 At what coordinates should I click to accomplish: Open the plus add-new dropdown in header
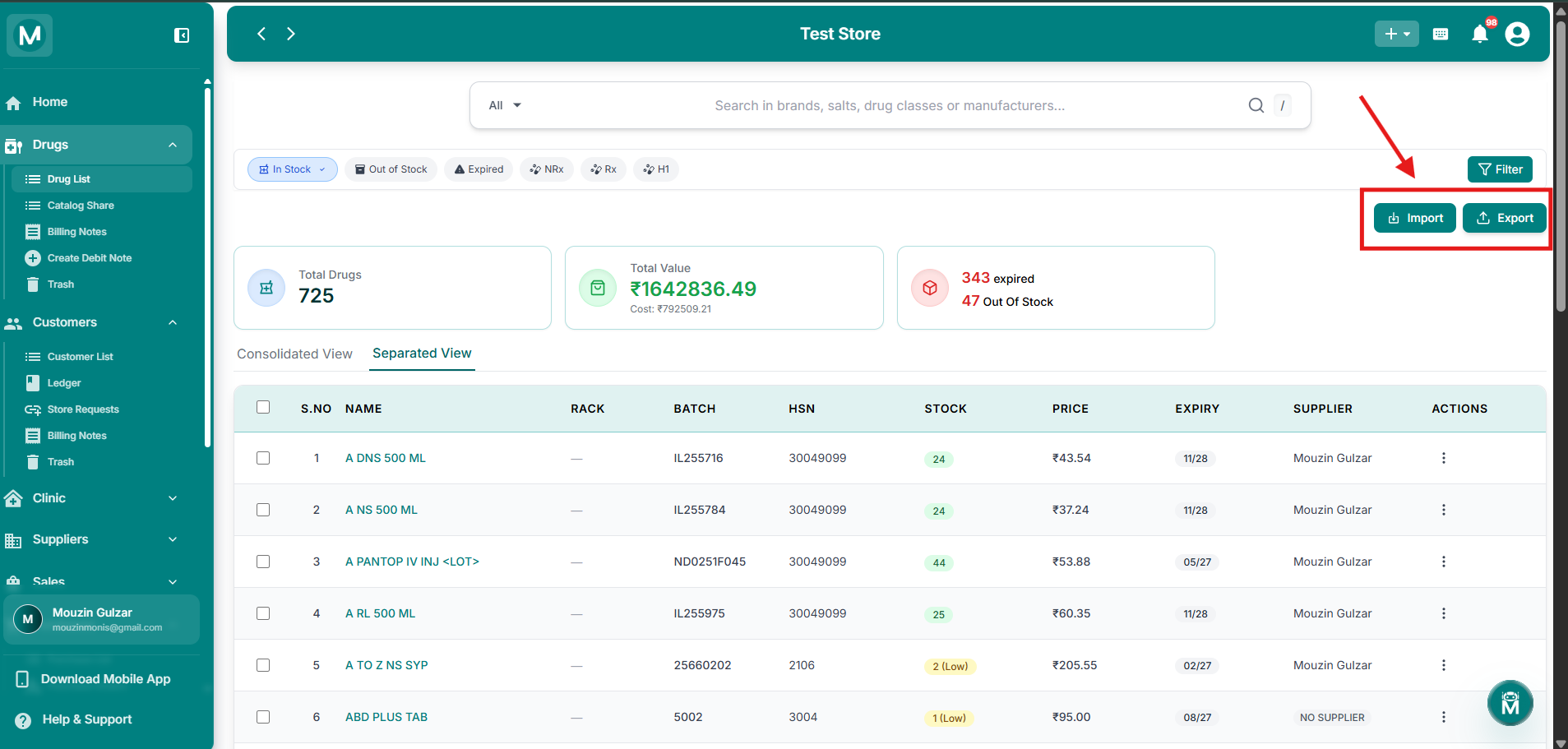(1396, 34)
